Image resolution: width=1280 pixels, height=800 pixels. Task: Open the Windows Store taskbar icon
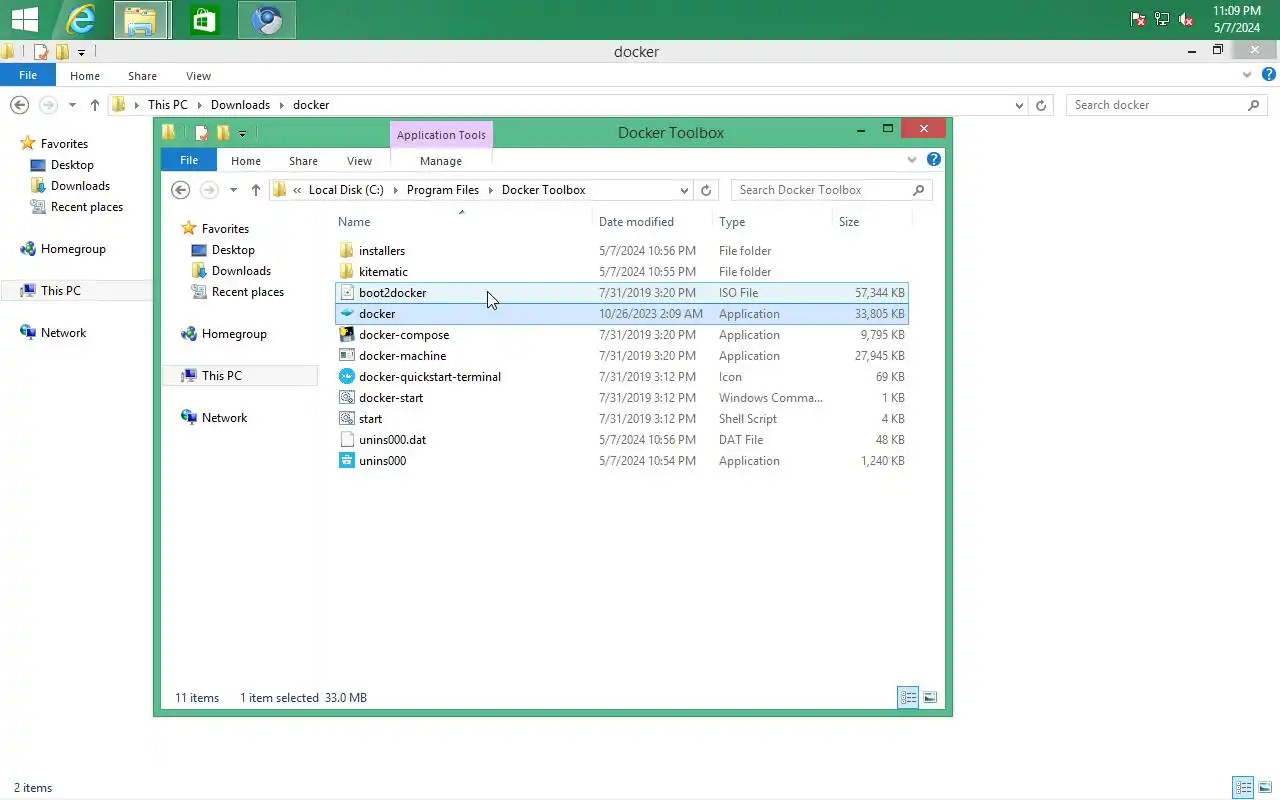pyautogui.click(x=205, y=20)
